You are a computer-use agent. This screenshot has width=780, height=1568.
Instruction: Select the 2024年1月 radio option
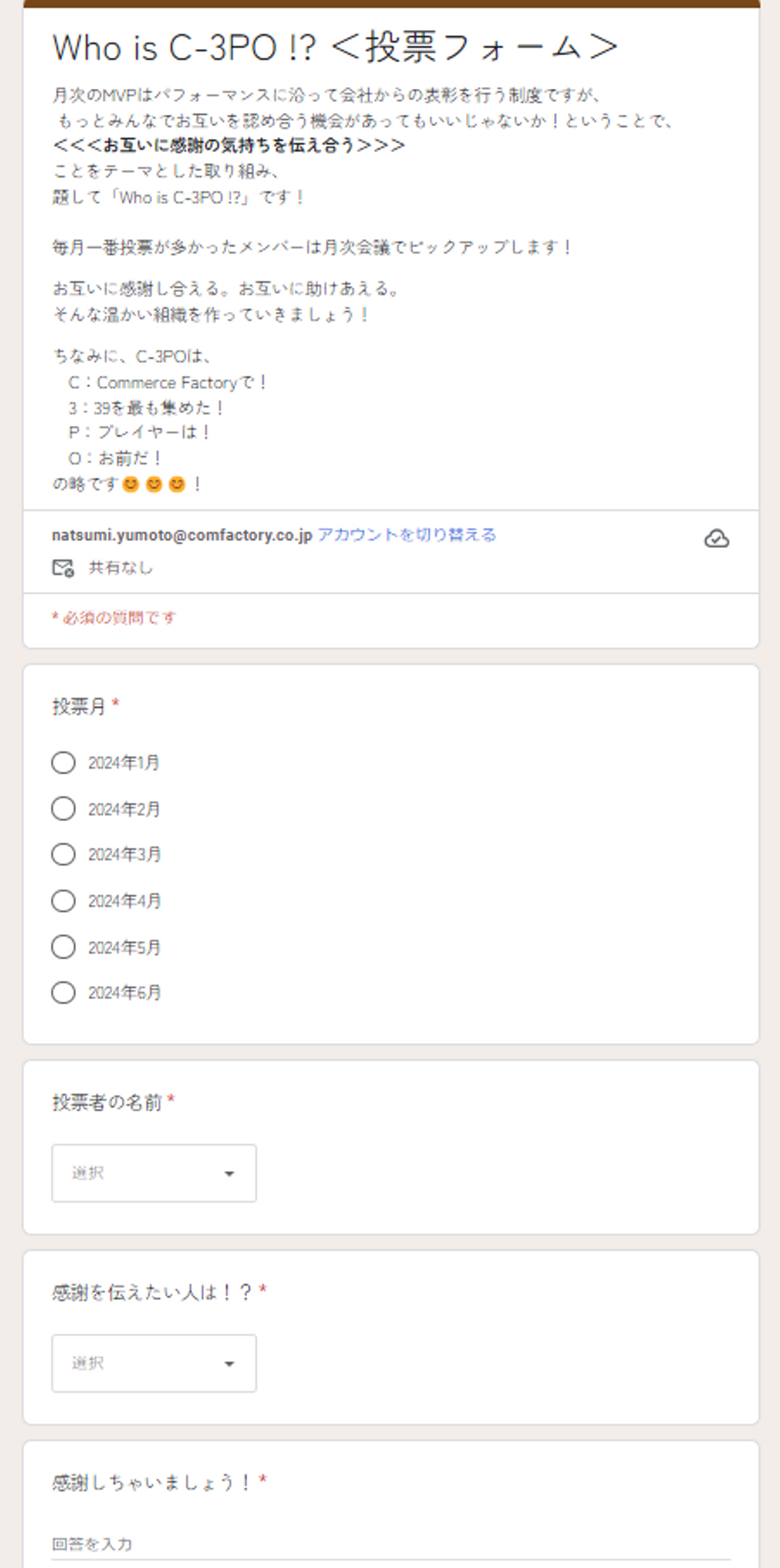coord(63,763)
